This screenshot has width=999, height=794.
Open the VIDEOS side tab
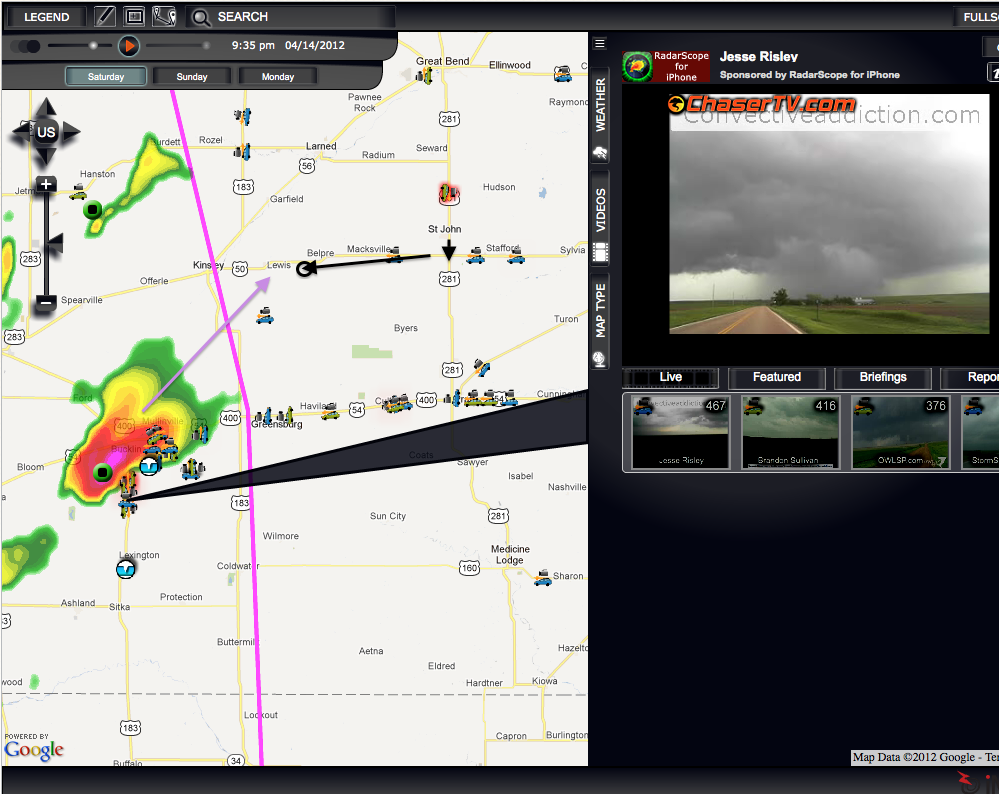point(600,218)
